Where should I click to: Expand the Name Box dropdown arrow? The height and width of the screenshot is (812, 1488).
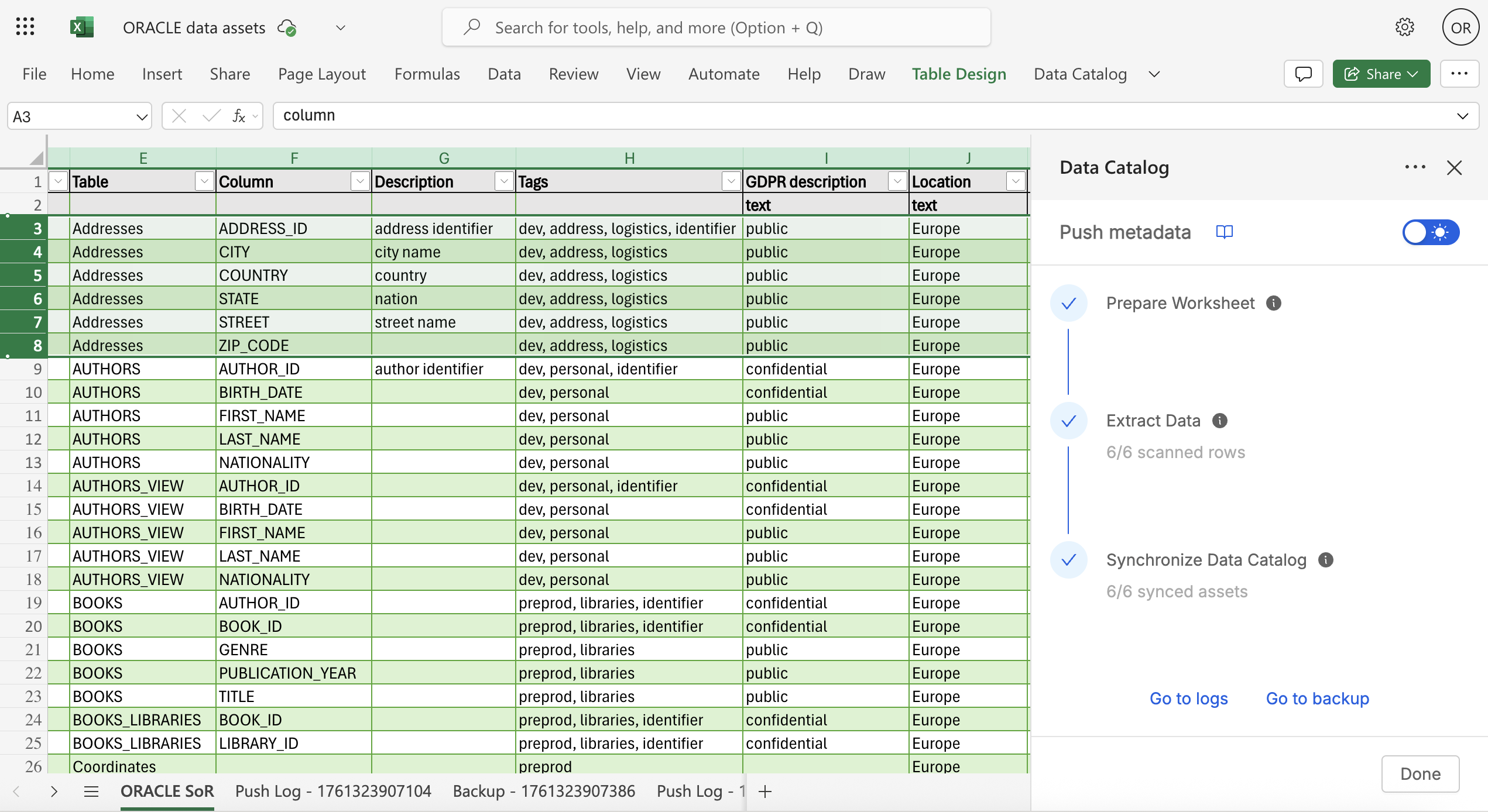click(141, 116)
